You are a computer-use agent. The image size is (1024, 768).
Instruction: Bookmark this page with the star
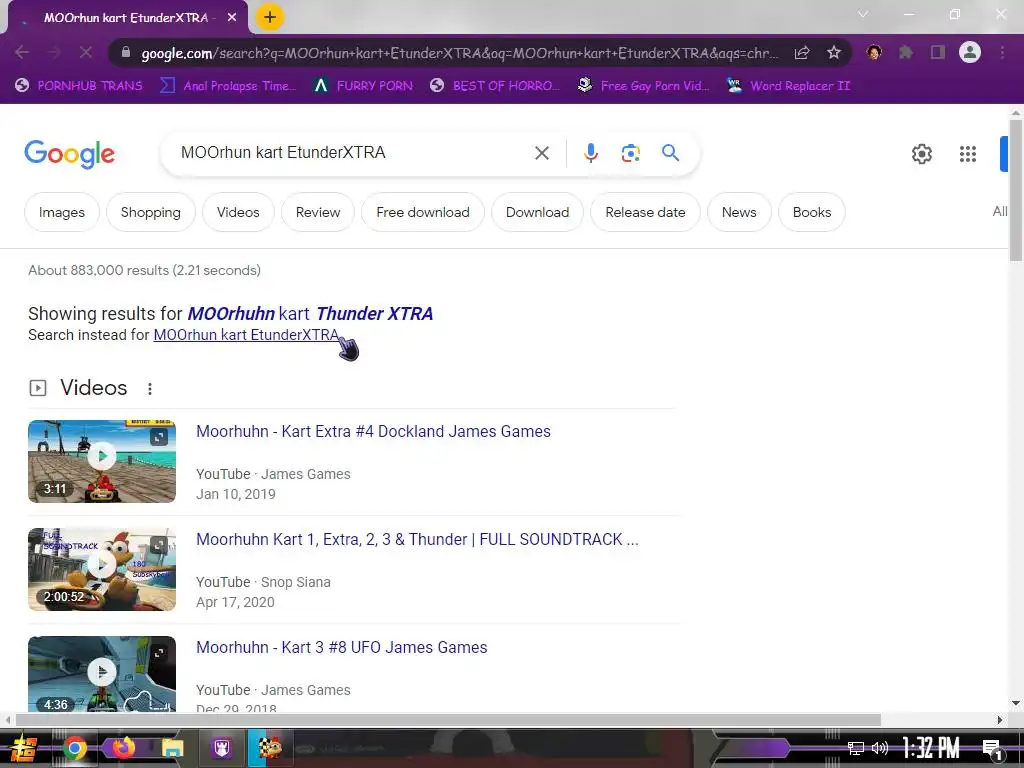(x=833, y=53)
